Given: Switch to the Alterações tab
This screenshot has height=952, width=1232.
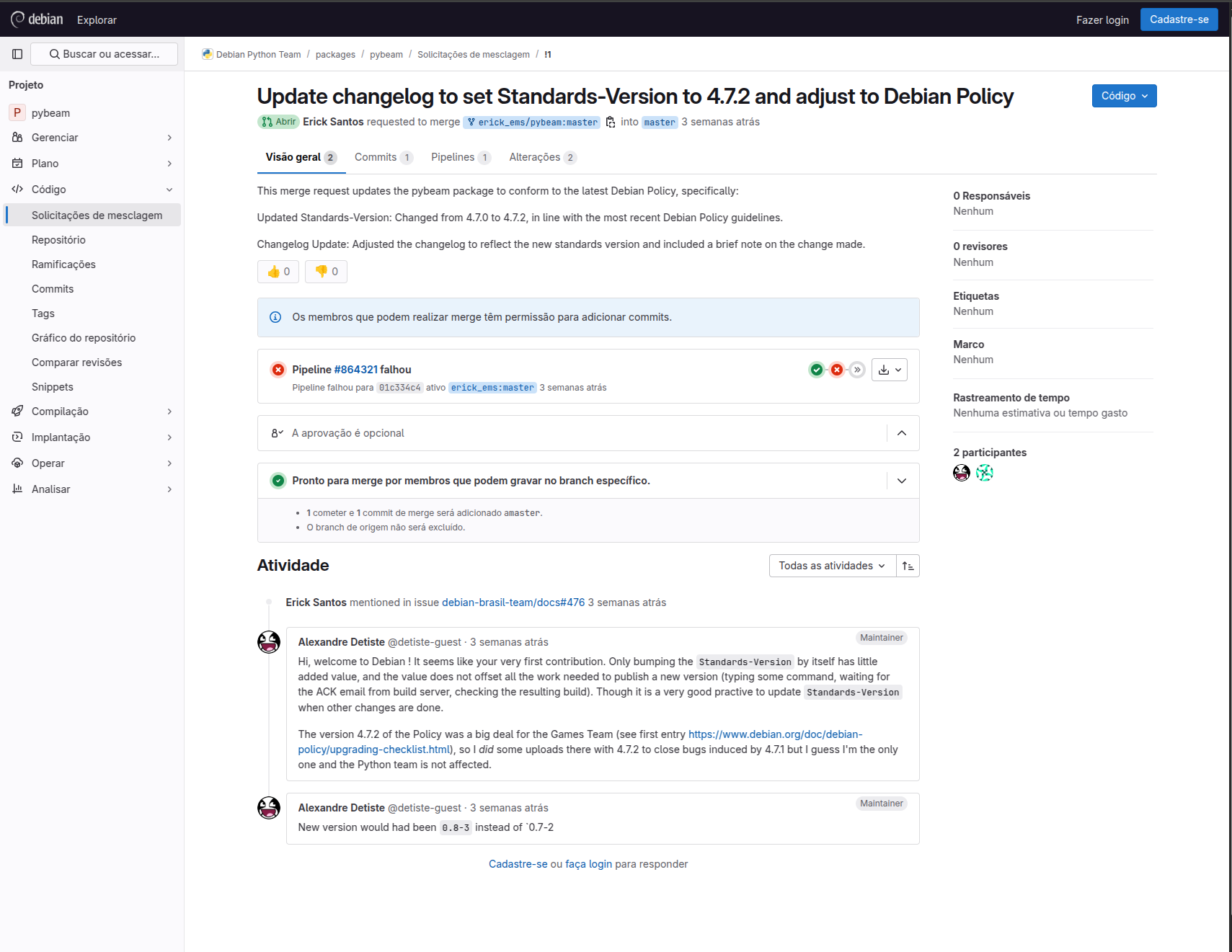Looking at the screenshot, I should point(543,157).
